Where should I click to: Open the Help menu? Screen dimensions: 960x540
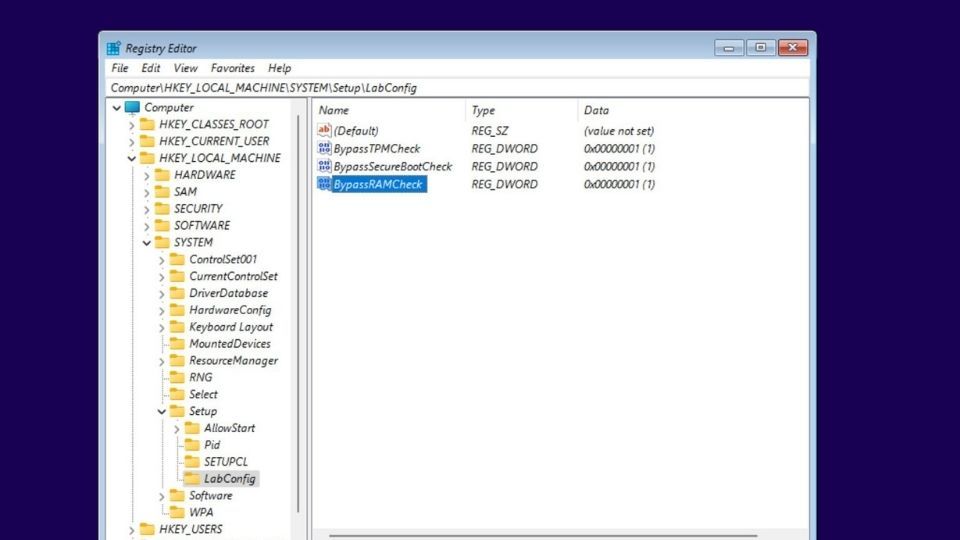(279, 68)
